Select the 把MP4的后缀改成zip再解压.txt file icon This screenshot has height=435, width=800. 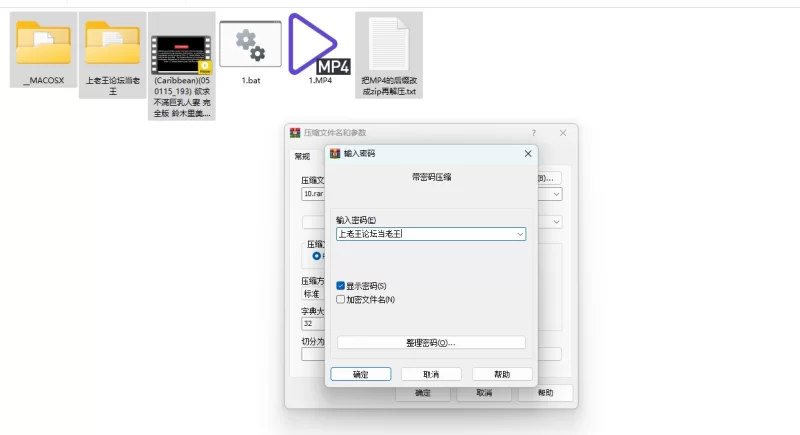(x=389, y=44)
